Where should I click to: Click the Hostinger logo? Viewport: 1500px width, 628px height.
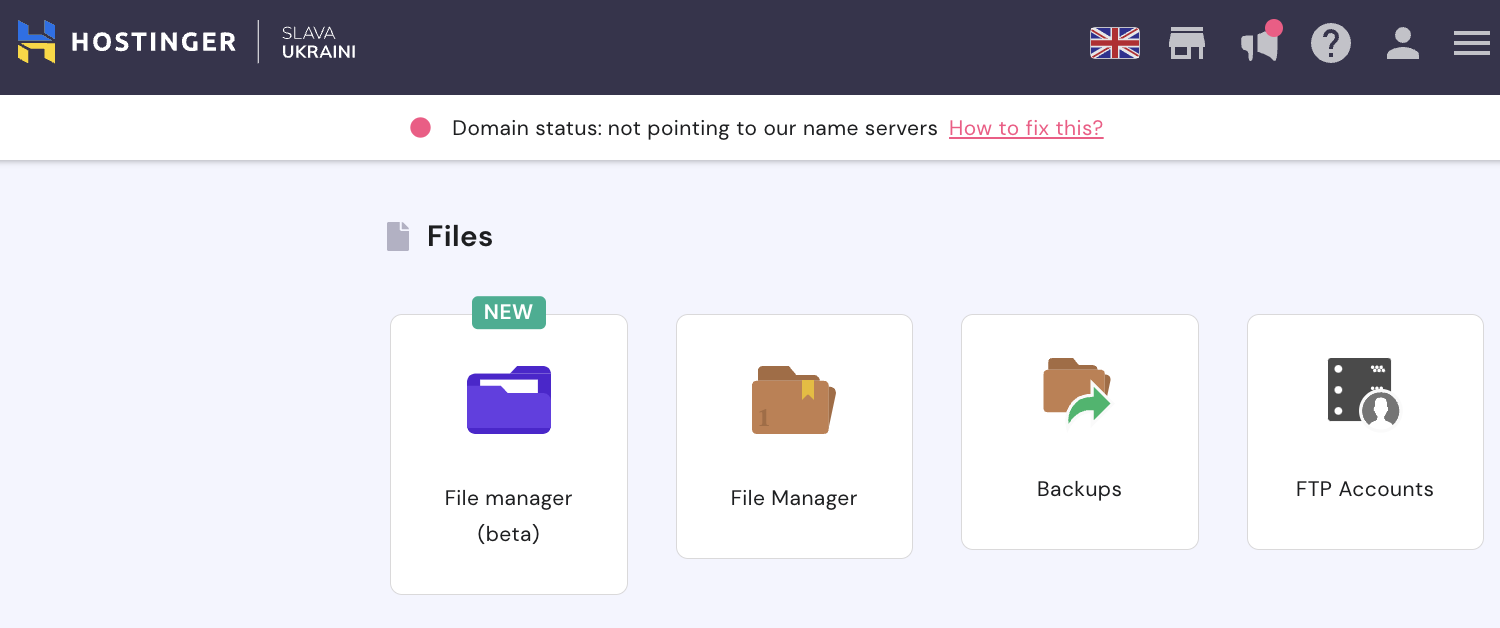[127, 42]
